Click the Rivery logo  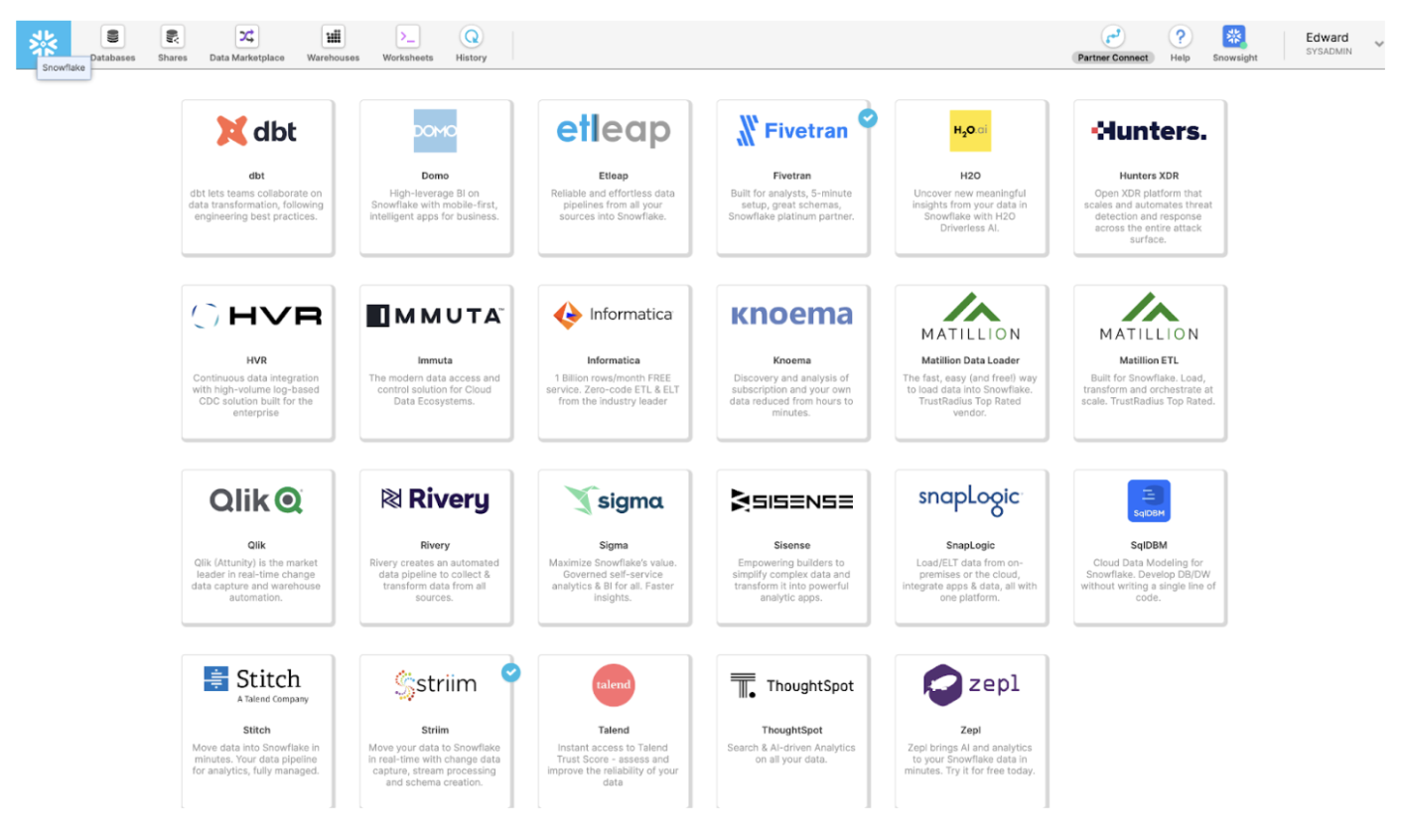pyautogui.click(x=435, y=499)
